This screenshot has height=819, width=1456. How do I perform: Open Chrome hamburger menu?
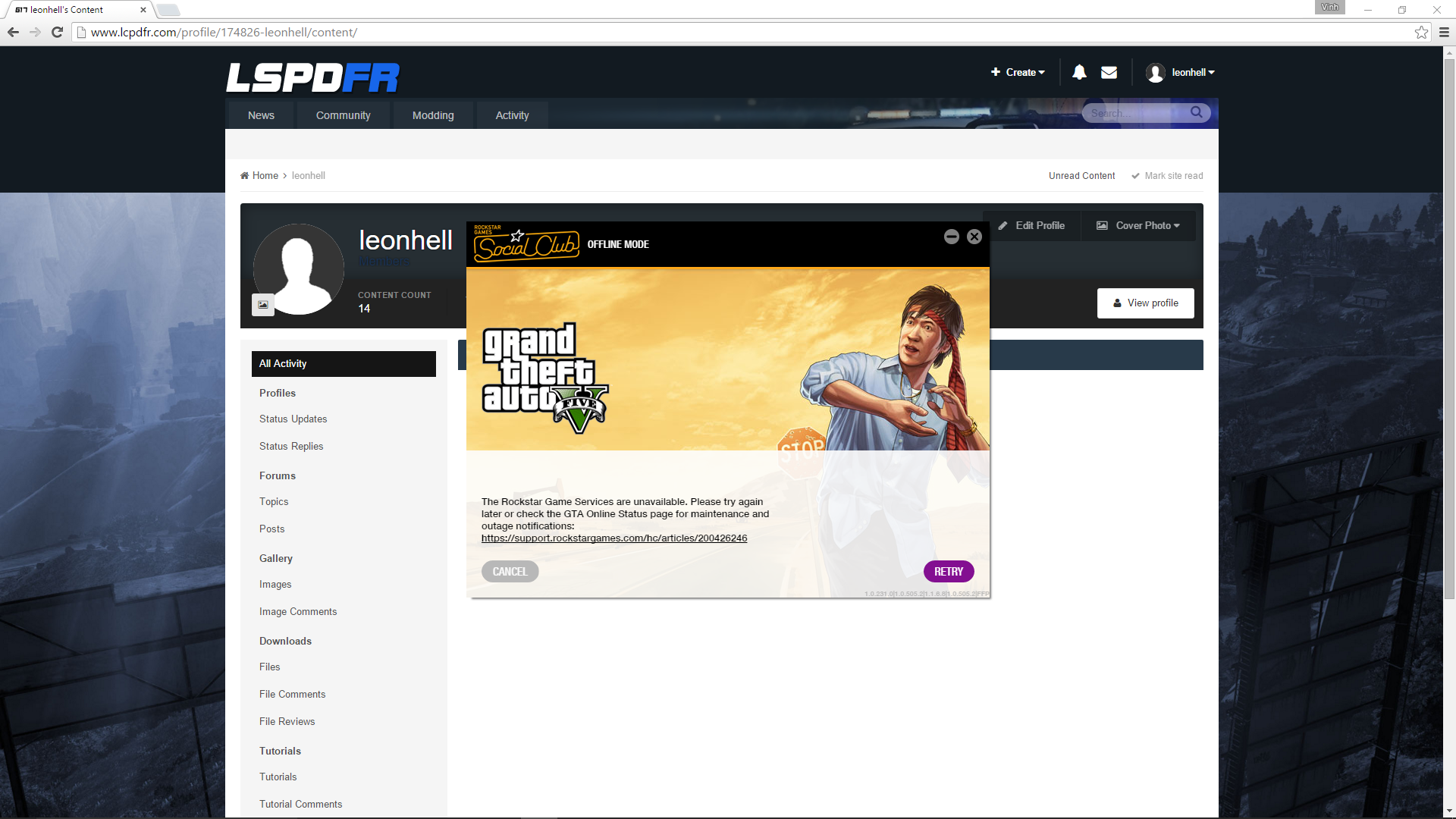pos(1444,32)
